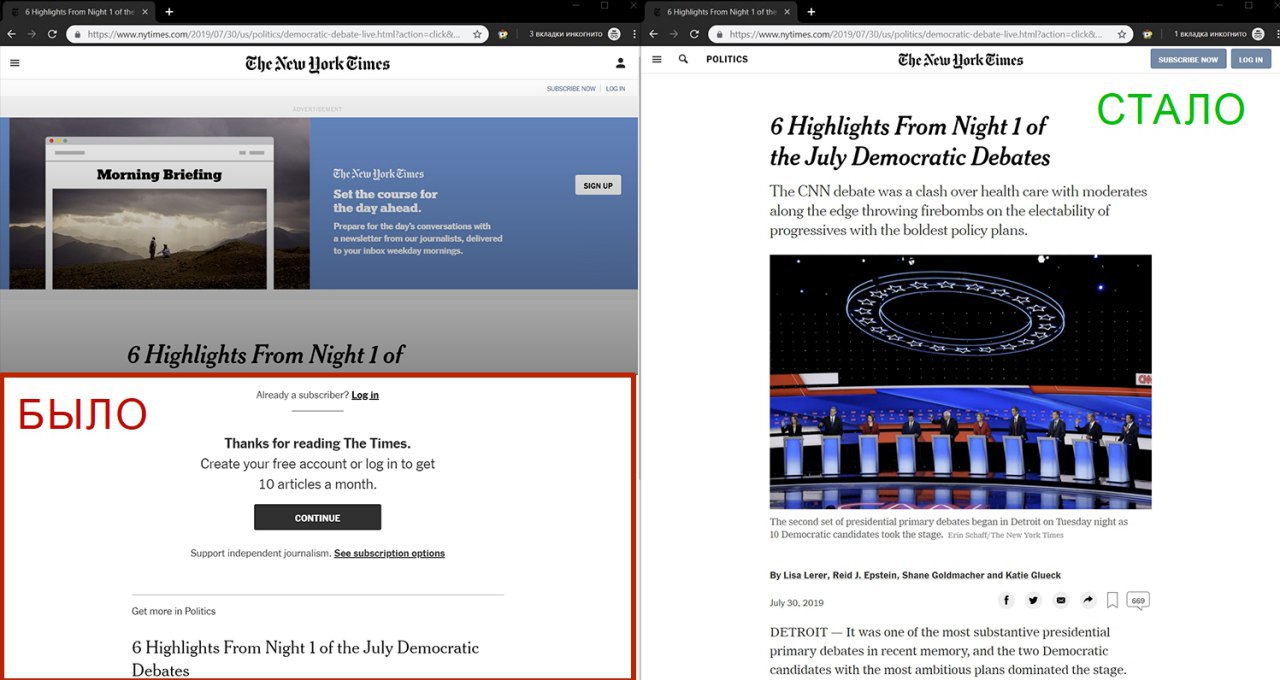Click the SUBSCRIBE NOW button in the right window

coord(1188,59)
